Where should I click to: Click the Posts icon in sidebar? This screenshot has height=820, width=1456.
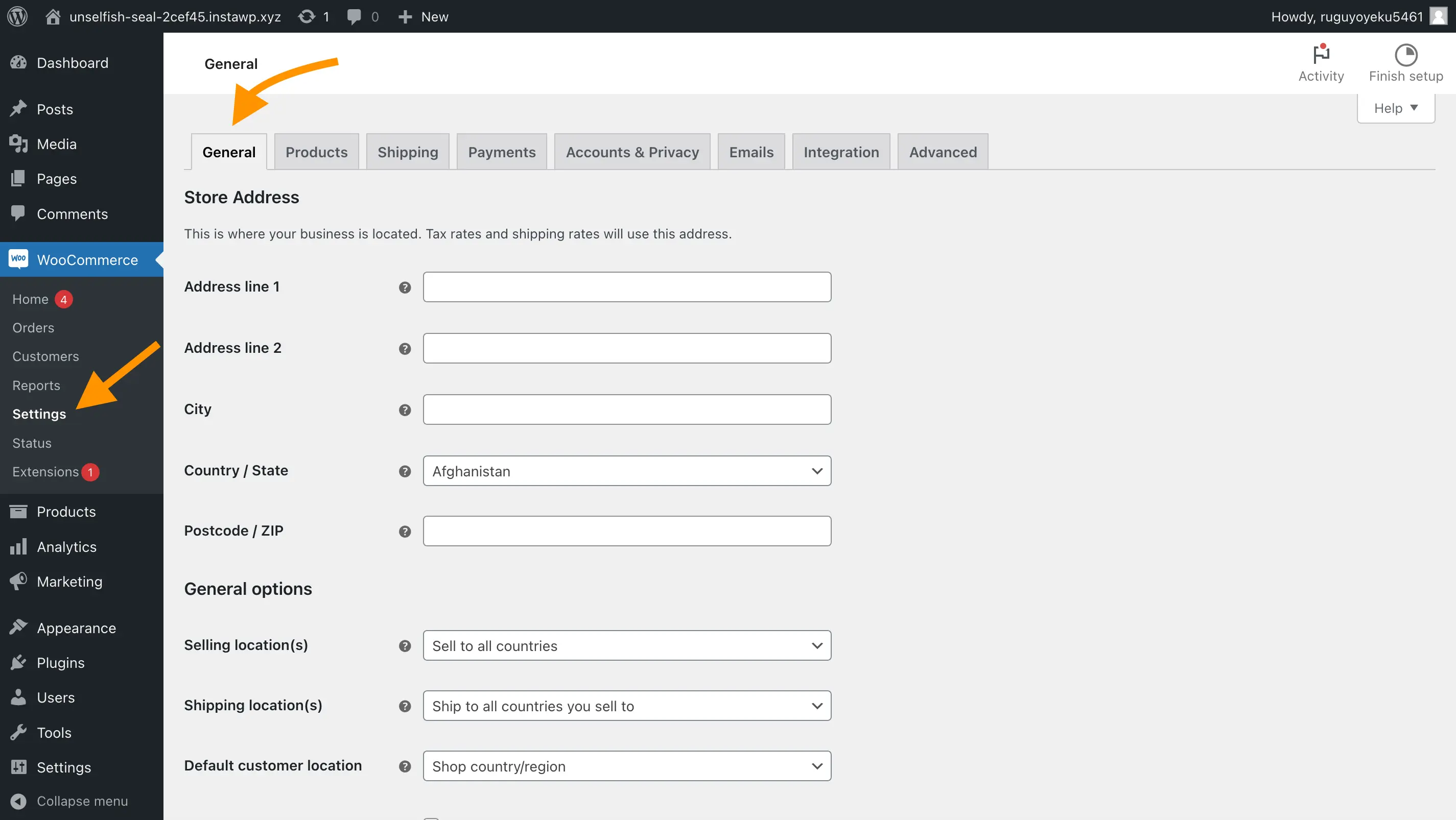pyautogui.click(x=21, y=108)
